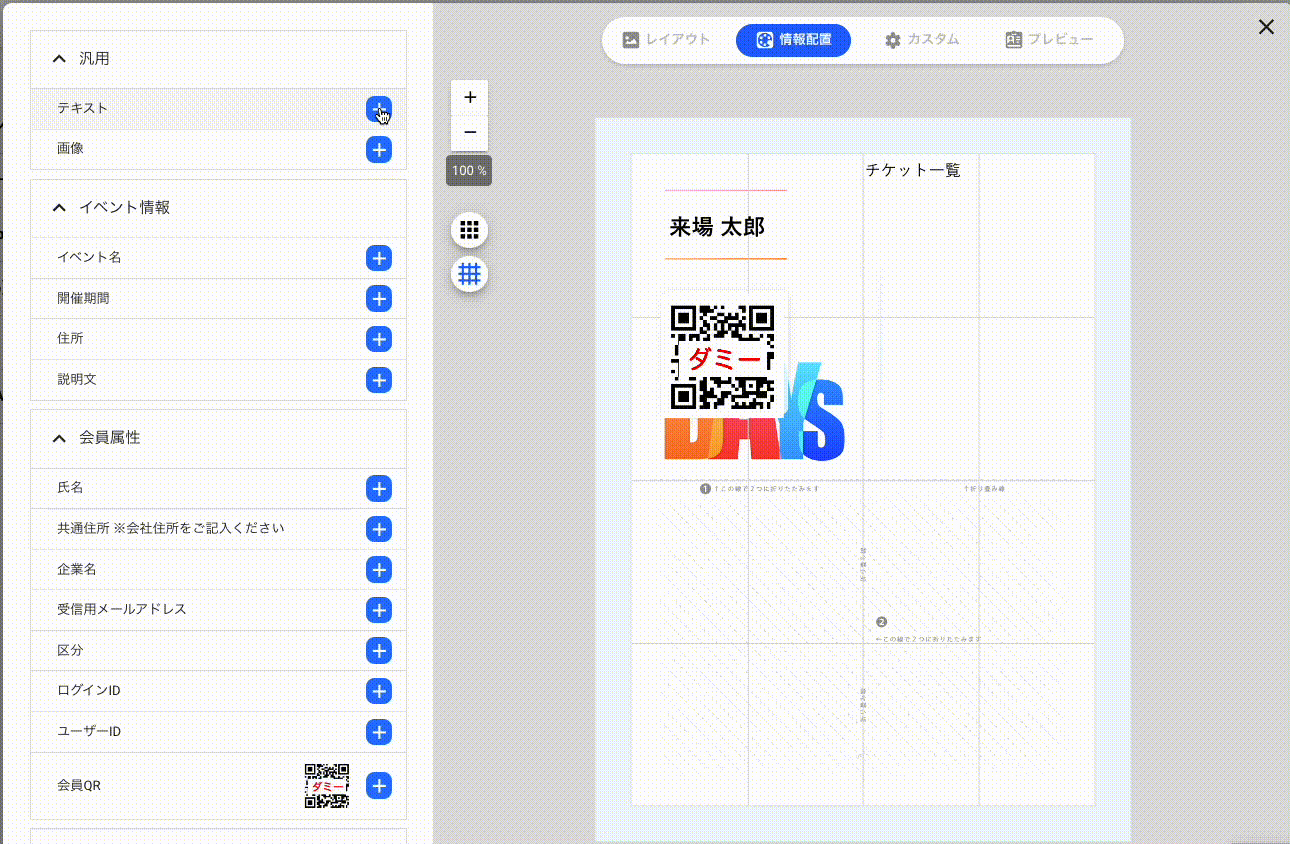Add 開催期間 field via plus icon
The image size is (1290, 844).
coord(378,299)
